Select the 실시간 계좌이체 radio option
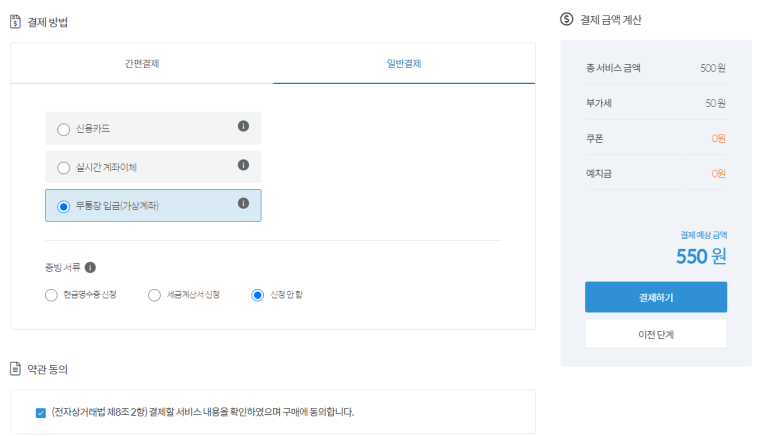The width and height of the screenshot is (773, 436). (x=63, y=168)
